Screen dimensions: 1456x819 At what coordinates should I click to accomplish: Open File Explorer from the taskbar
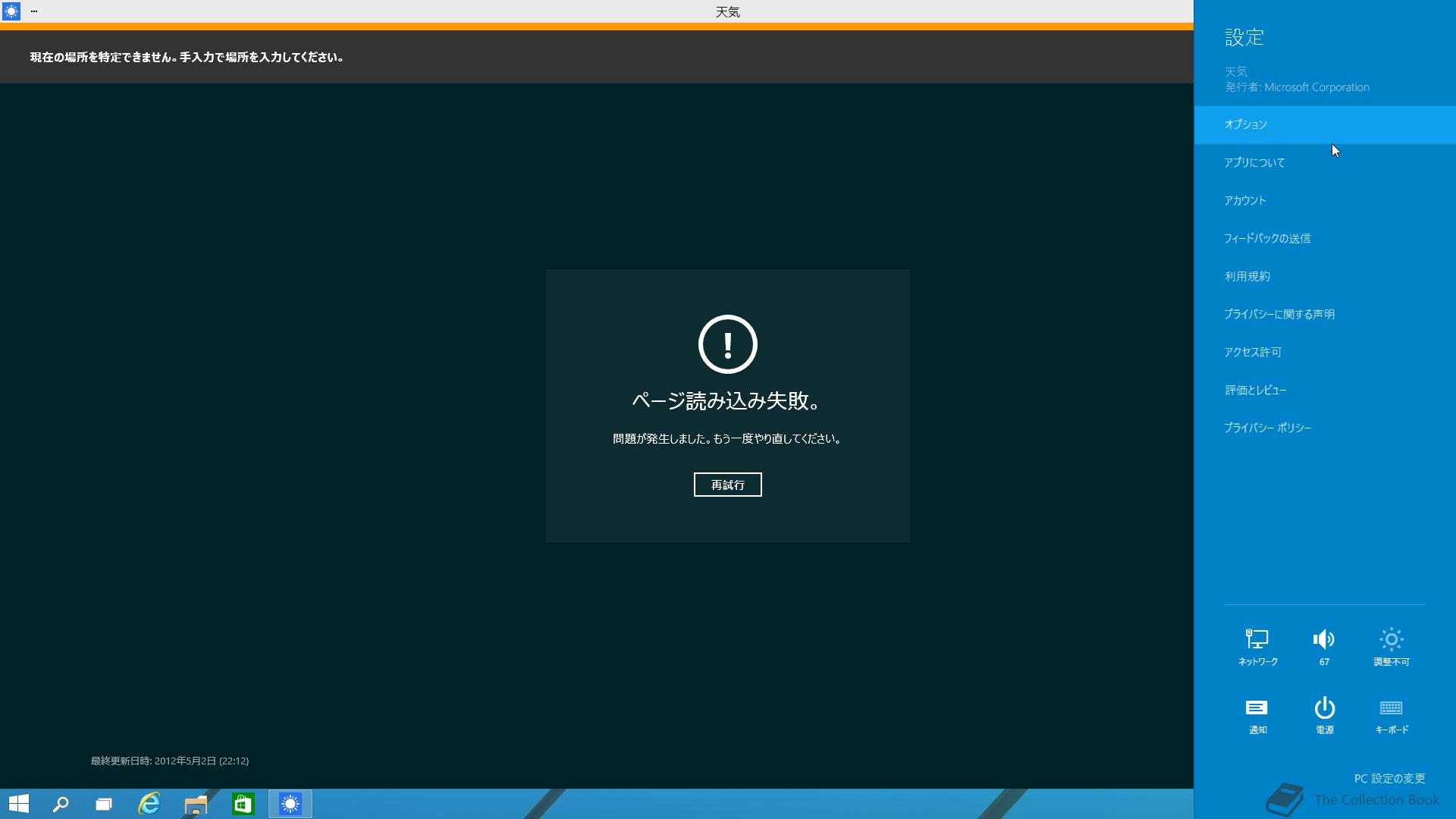(196, 804)
